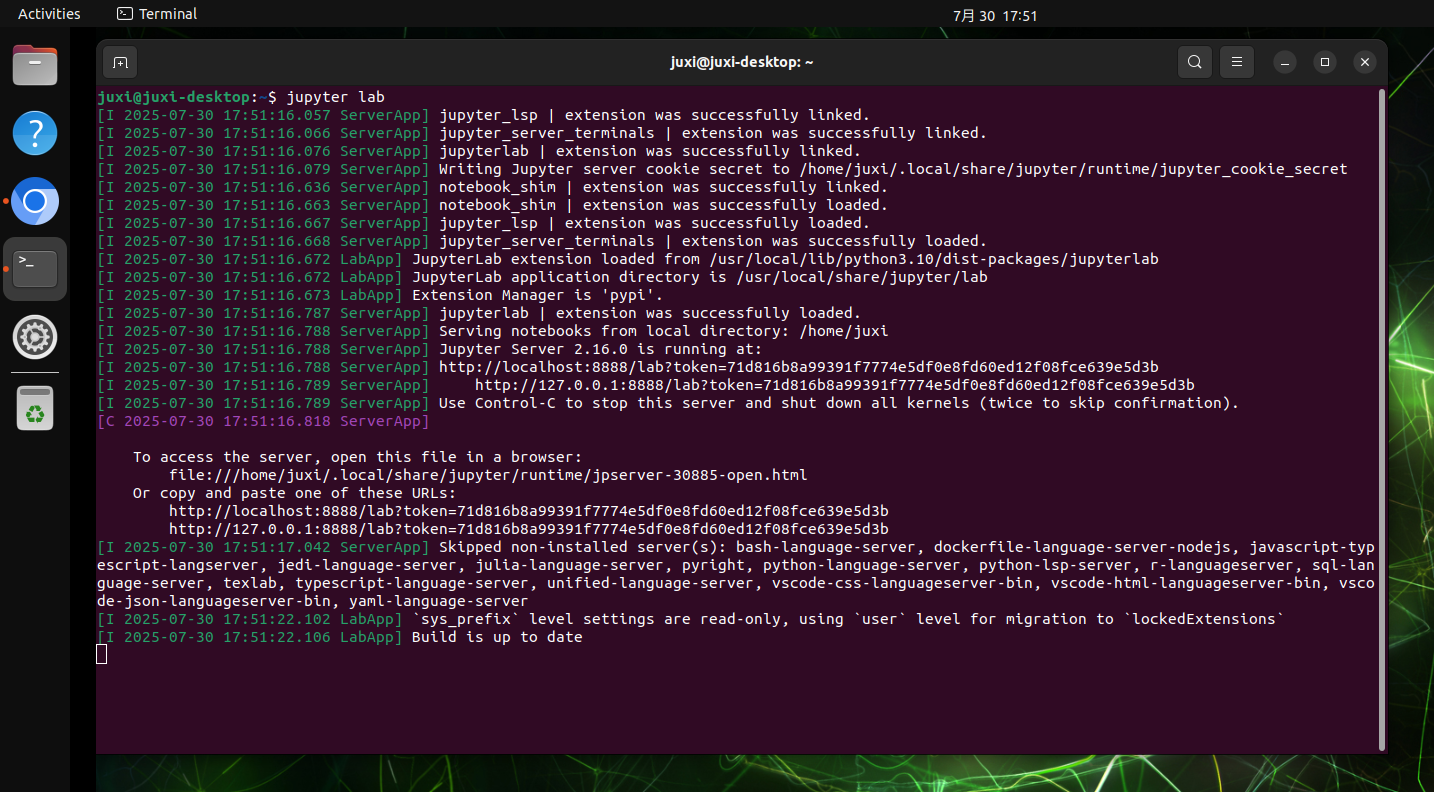Click '`sys_prefix` level settings are read-only' line
The width and height of the screenshot is (1434, 792).
click(x=848, y=619)
